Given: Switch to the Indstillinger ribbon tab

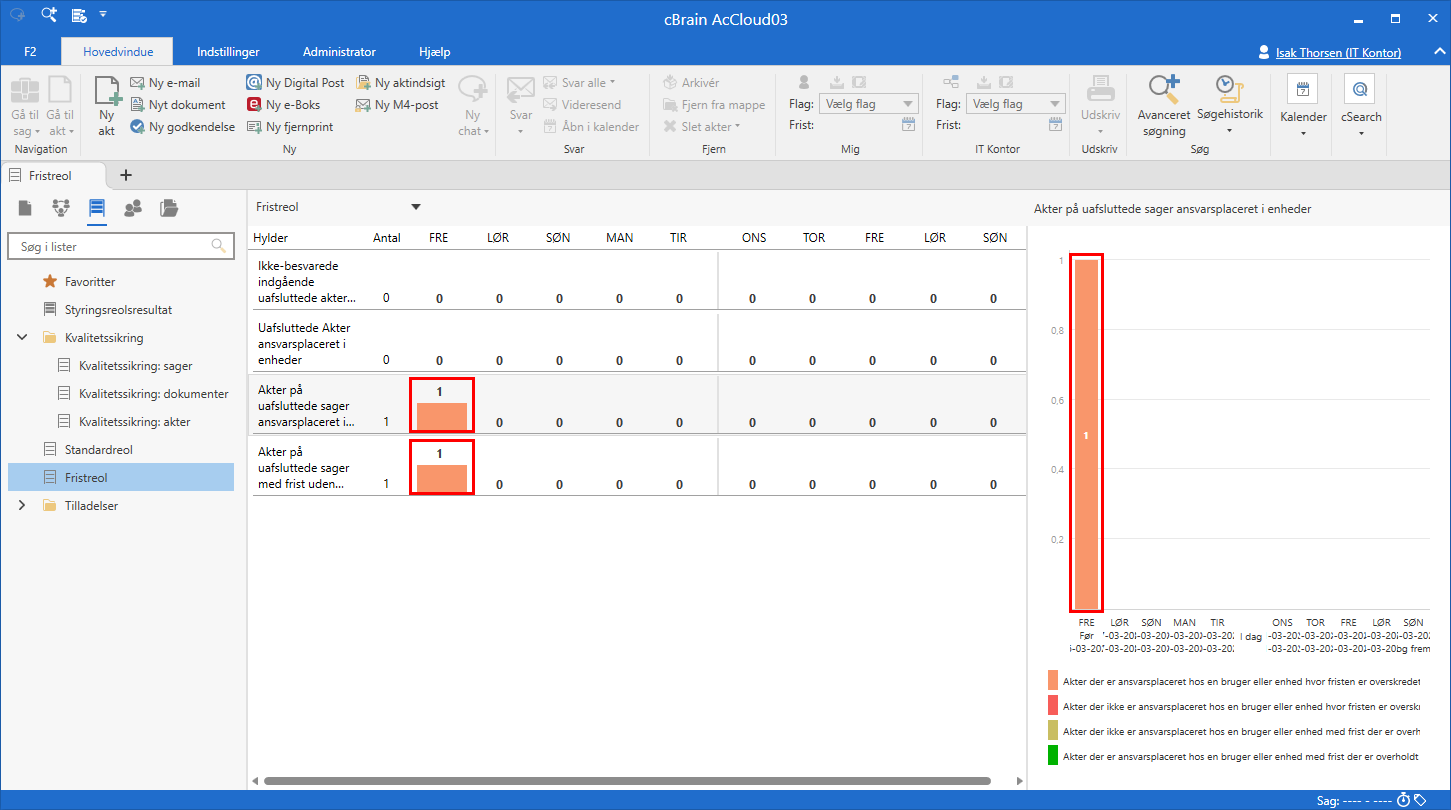Looking at the screenshot, I should coord(228,50).
